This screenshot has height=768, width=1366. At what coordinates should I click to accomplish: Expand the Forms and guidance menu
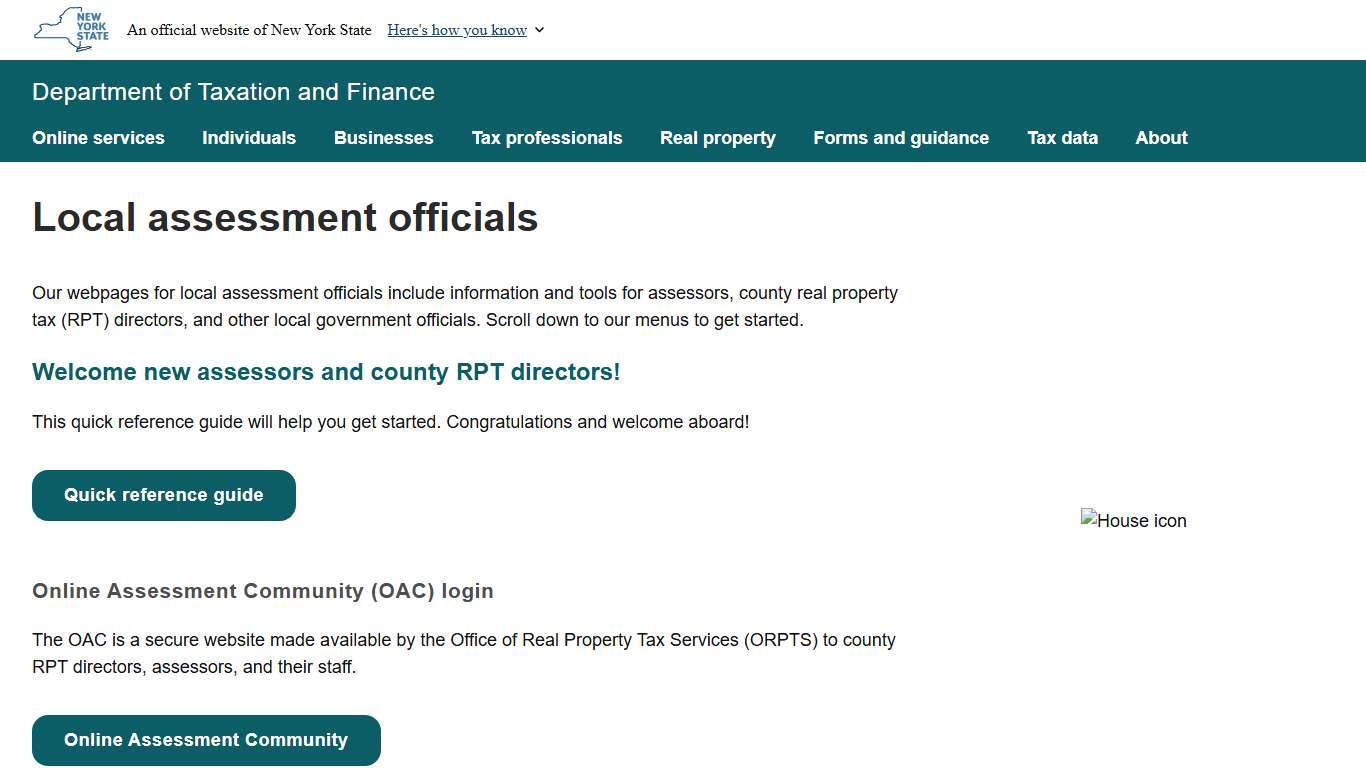[901, 138]
